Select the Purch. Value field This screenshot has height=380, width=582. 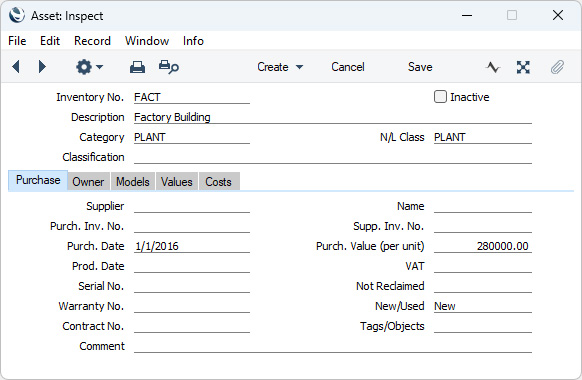click(x=483, y=246)
